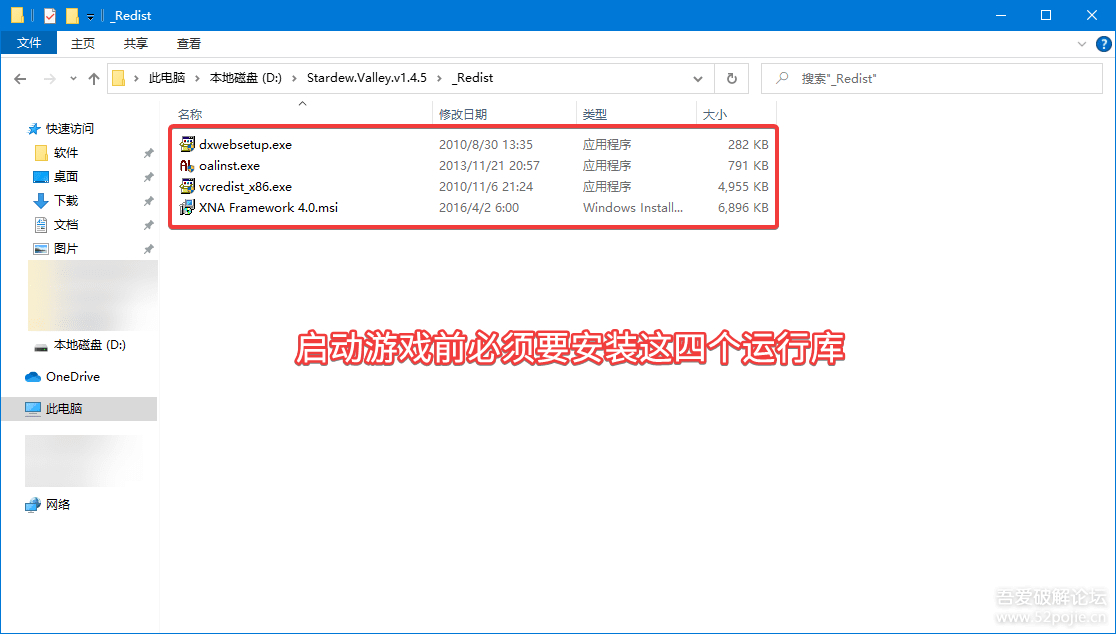Viewport: 1116px width, 634px height.
Task: Click the size 4,955 KB
Action: tap(743, 186)
